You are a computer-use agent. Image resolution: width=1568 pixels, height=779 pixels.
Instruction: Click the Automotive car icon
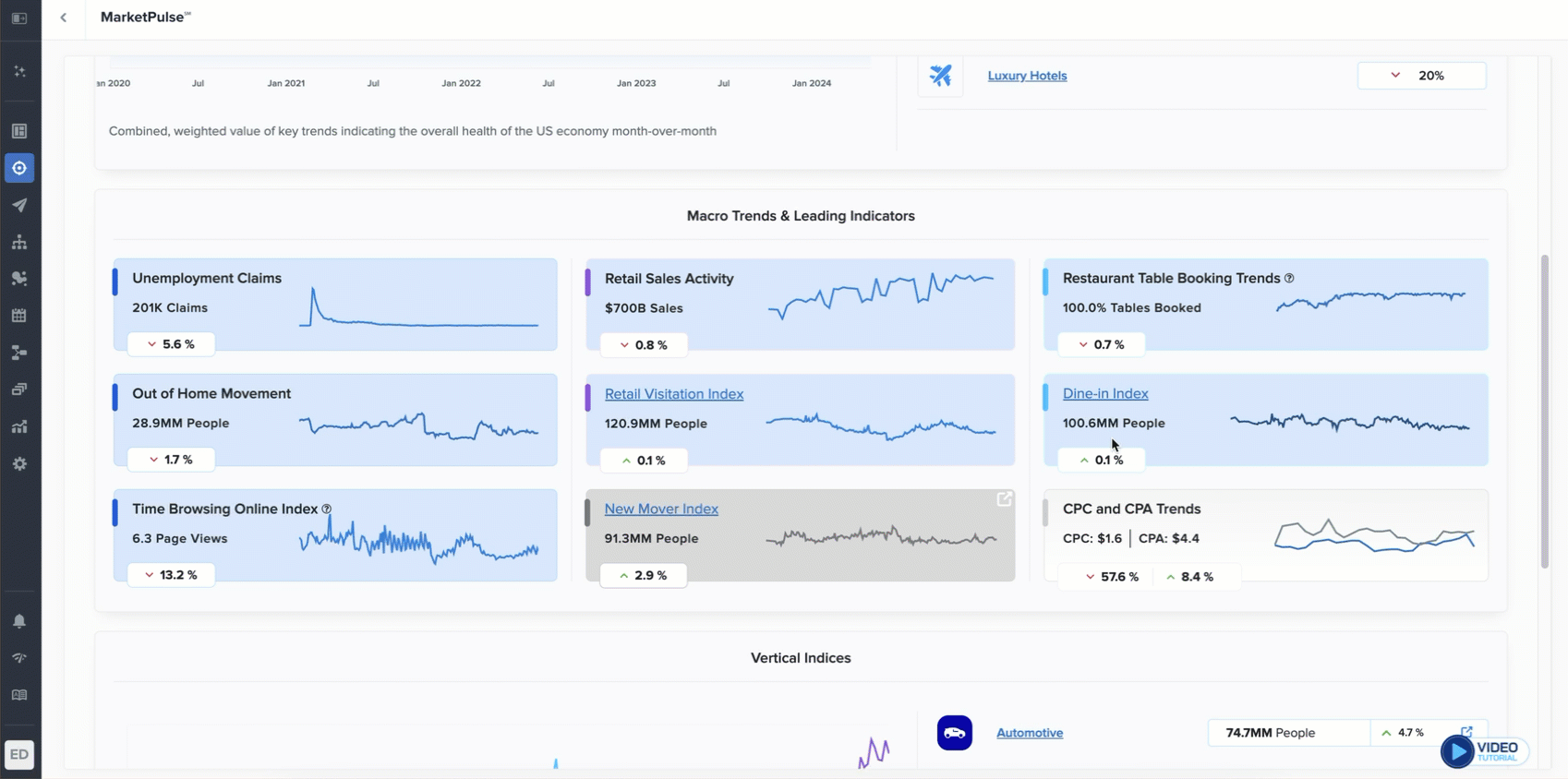[x=954, y=733]
